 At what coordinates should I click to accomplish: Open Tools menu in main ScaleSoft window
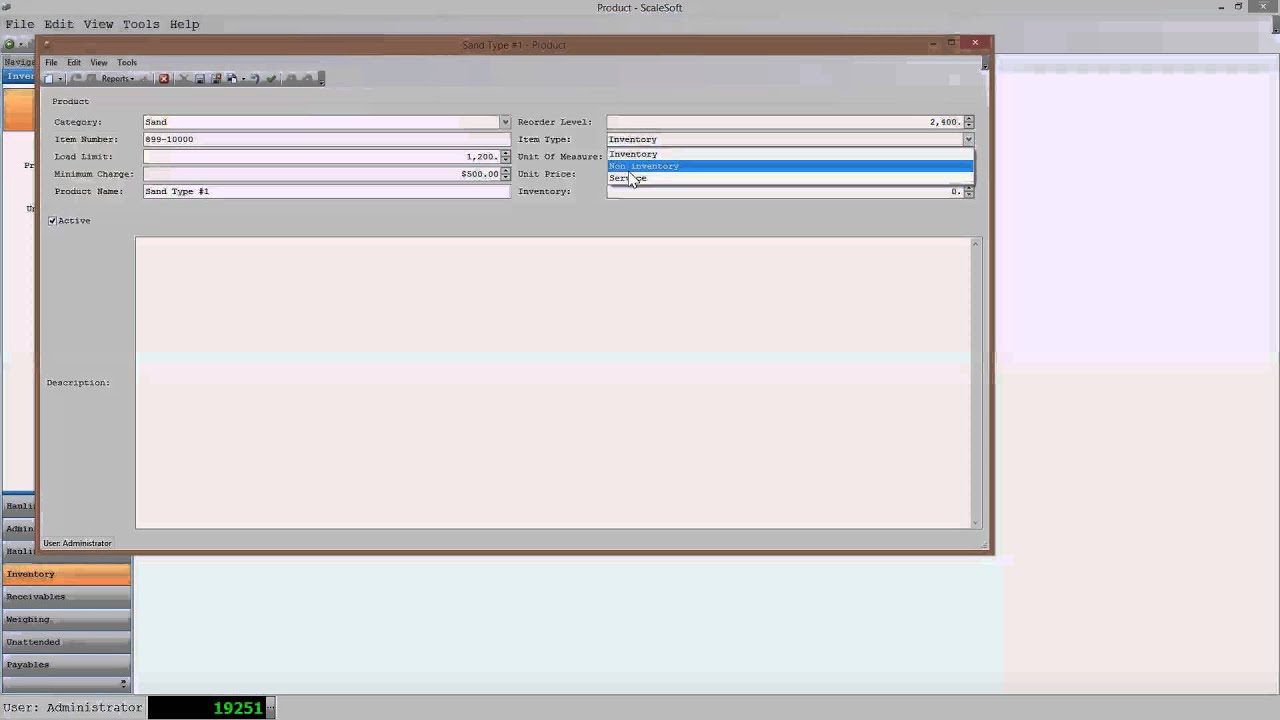tap(141, 24)
